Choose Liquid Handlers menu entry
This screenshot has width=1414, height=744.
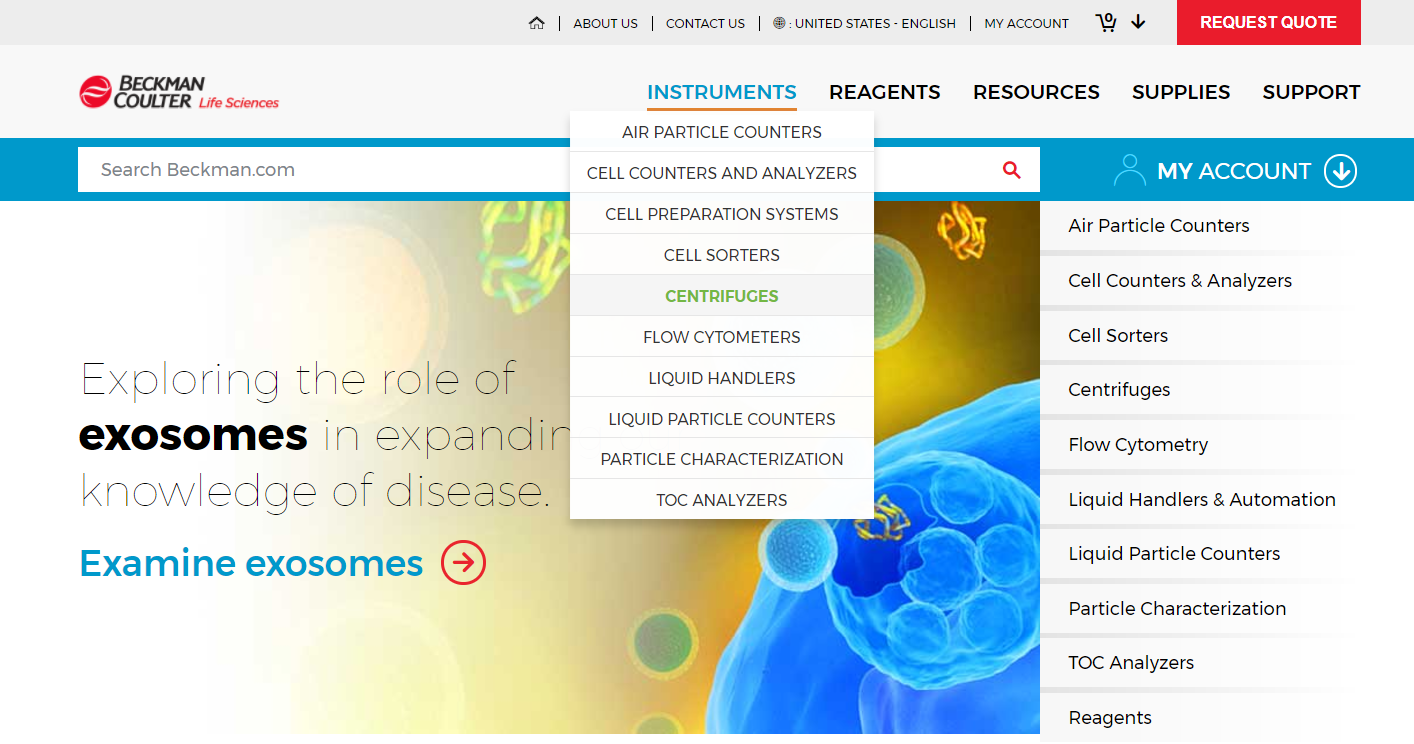(x=722, y=378)
